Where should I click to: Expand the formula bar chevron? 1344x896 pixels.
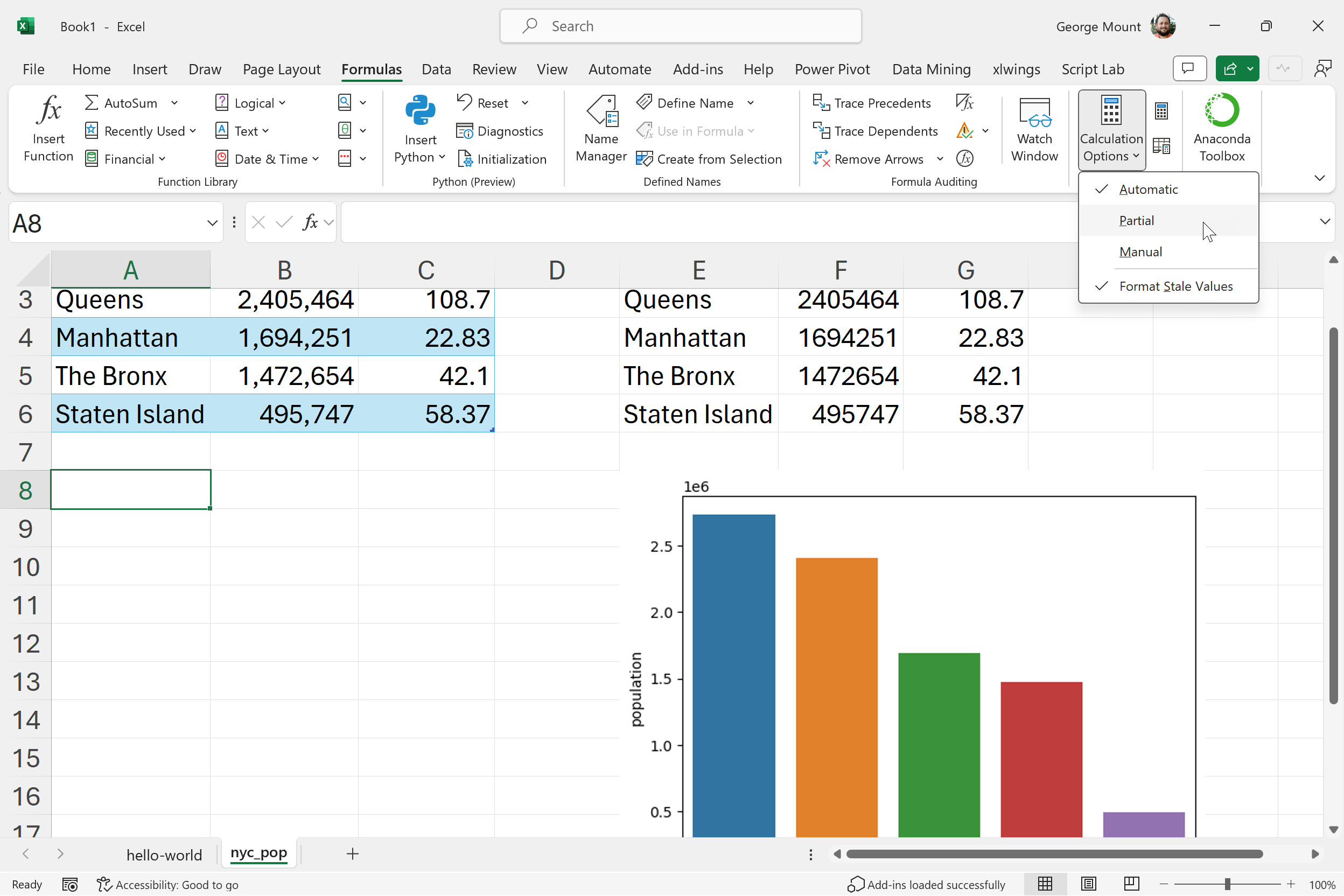coord(1325,222)
